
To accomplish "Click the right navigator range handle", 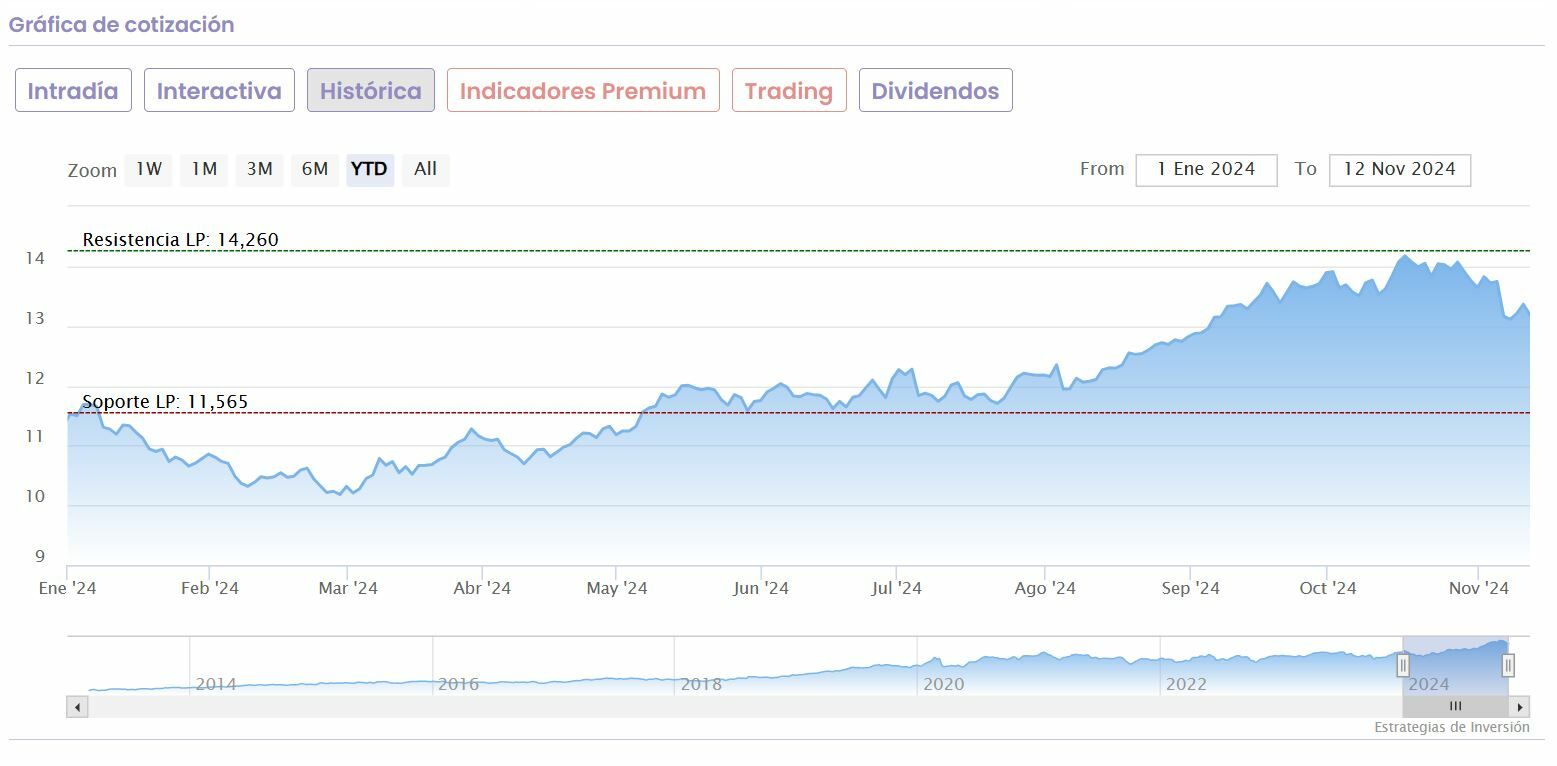I will tap(1508, 665).
